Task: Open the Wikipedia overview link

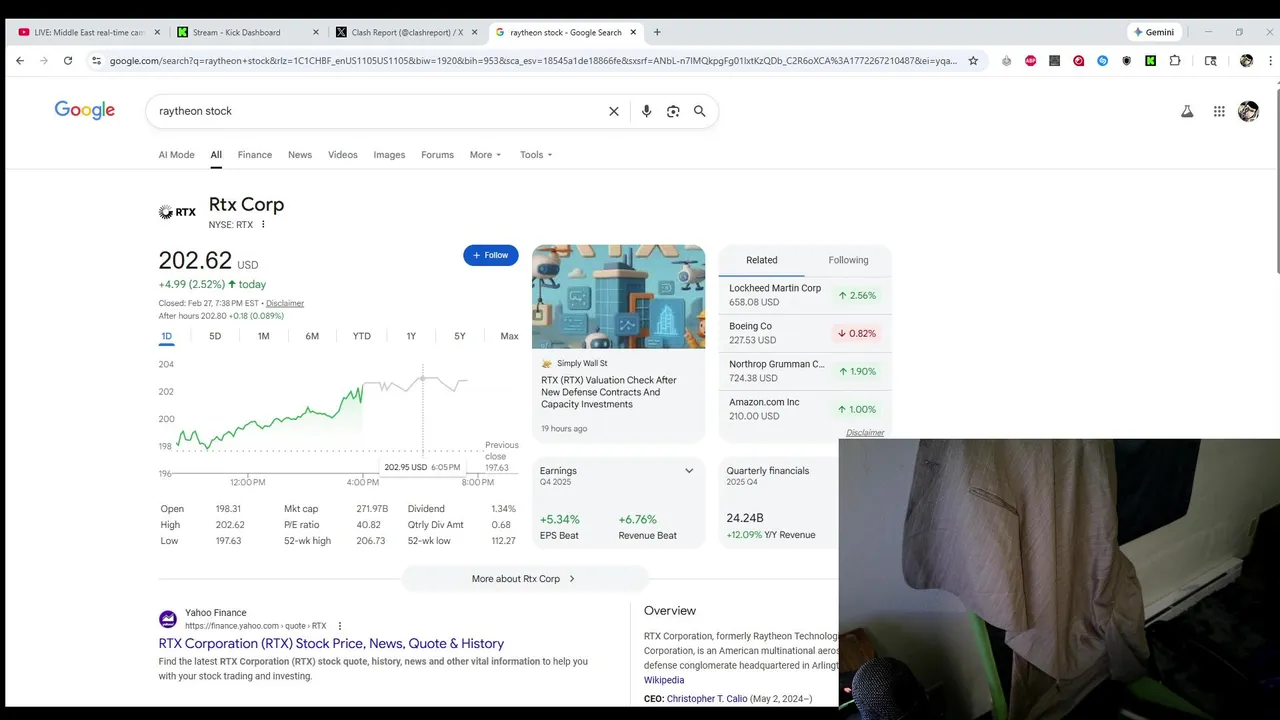Action: [x=664, y=681]
